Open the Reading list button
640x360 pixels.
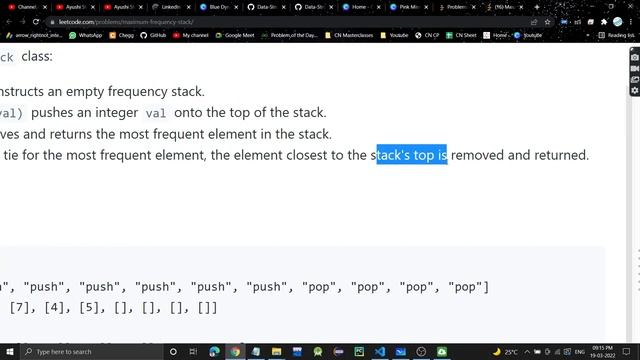click(x=617, y=35)
